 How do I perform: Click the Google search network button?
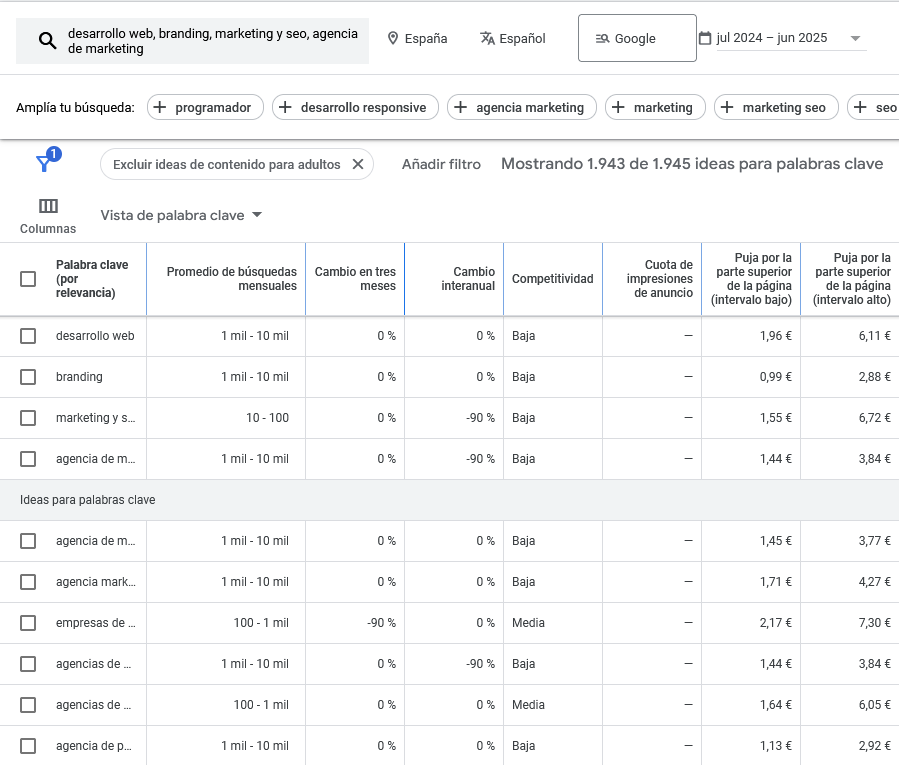pyautogui.click(x=637, y=38)
